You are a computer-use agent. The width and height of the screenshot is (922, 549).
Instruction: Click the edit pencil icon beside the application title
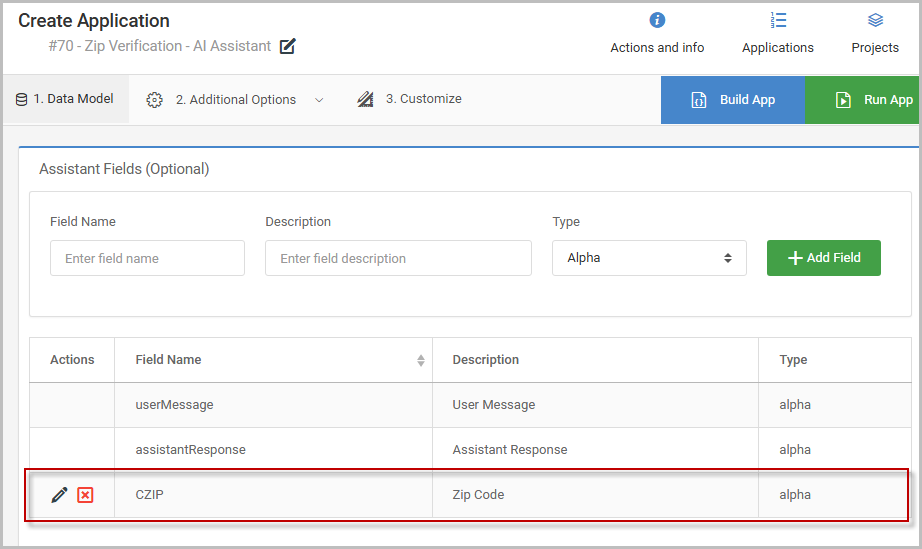coord(288,46)
